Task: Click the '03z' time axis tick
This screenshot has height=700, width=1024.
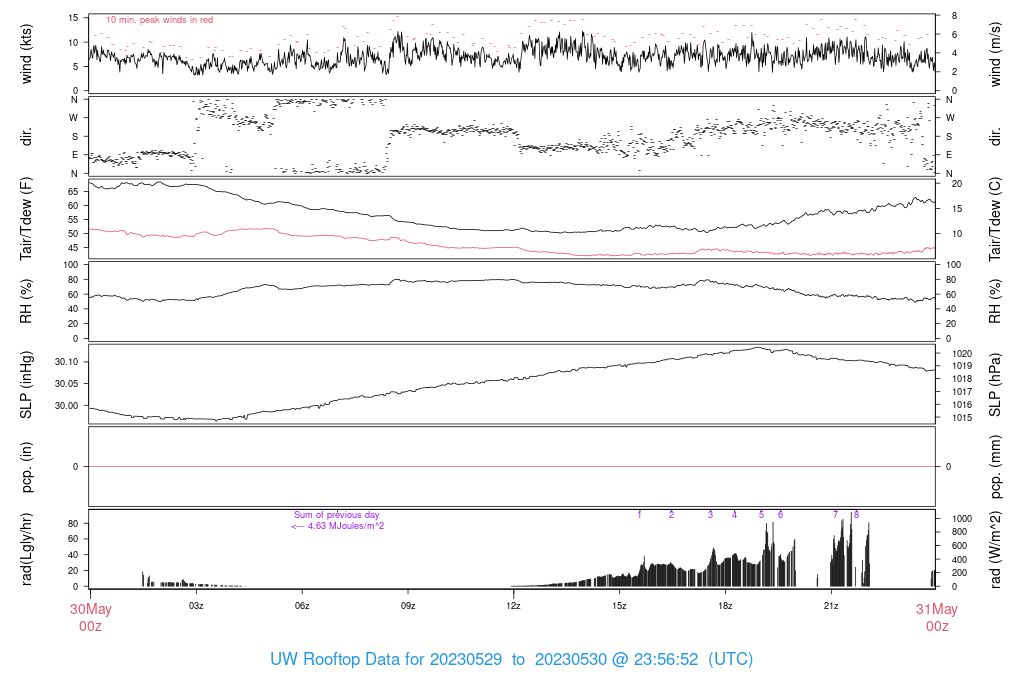Action: (196, 606)
